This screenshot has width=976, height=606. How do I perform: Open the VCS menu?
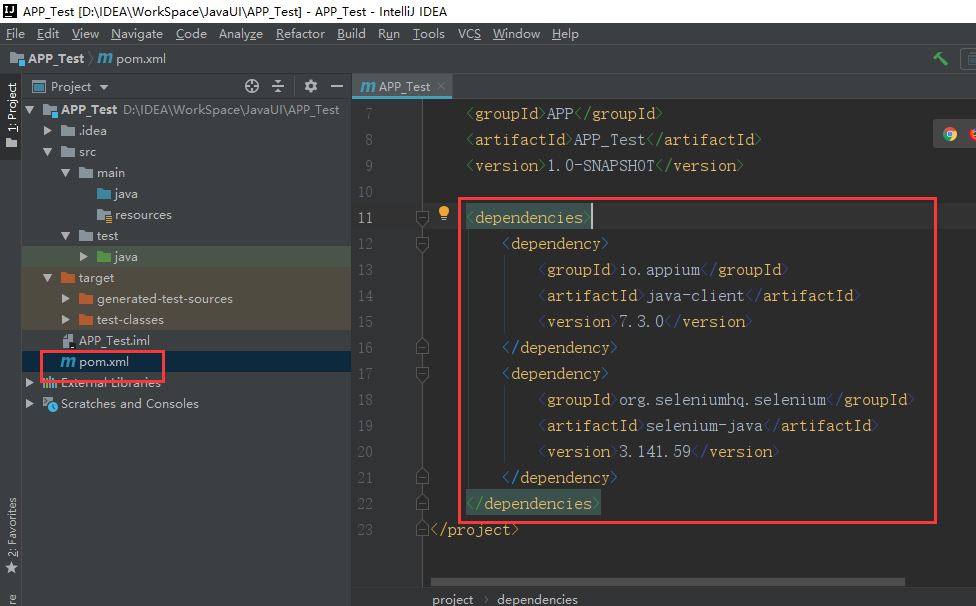click(469, 34)
